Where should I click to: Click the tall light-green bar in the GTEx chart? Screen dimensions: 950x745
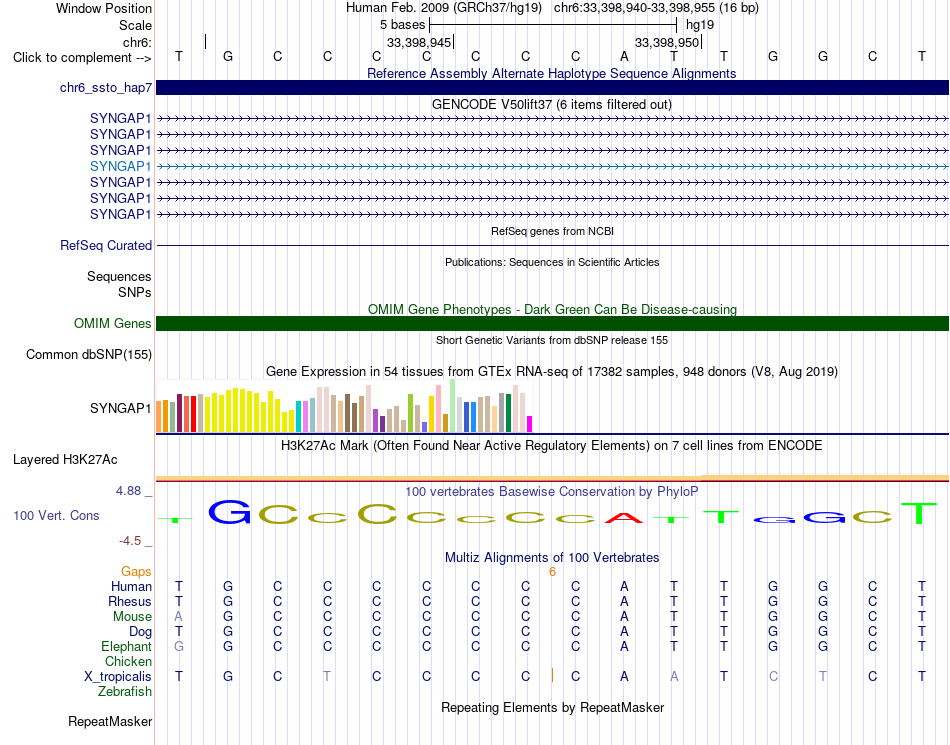(453, 405)
